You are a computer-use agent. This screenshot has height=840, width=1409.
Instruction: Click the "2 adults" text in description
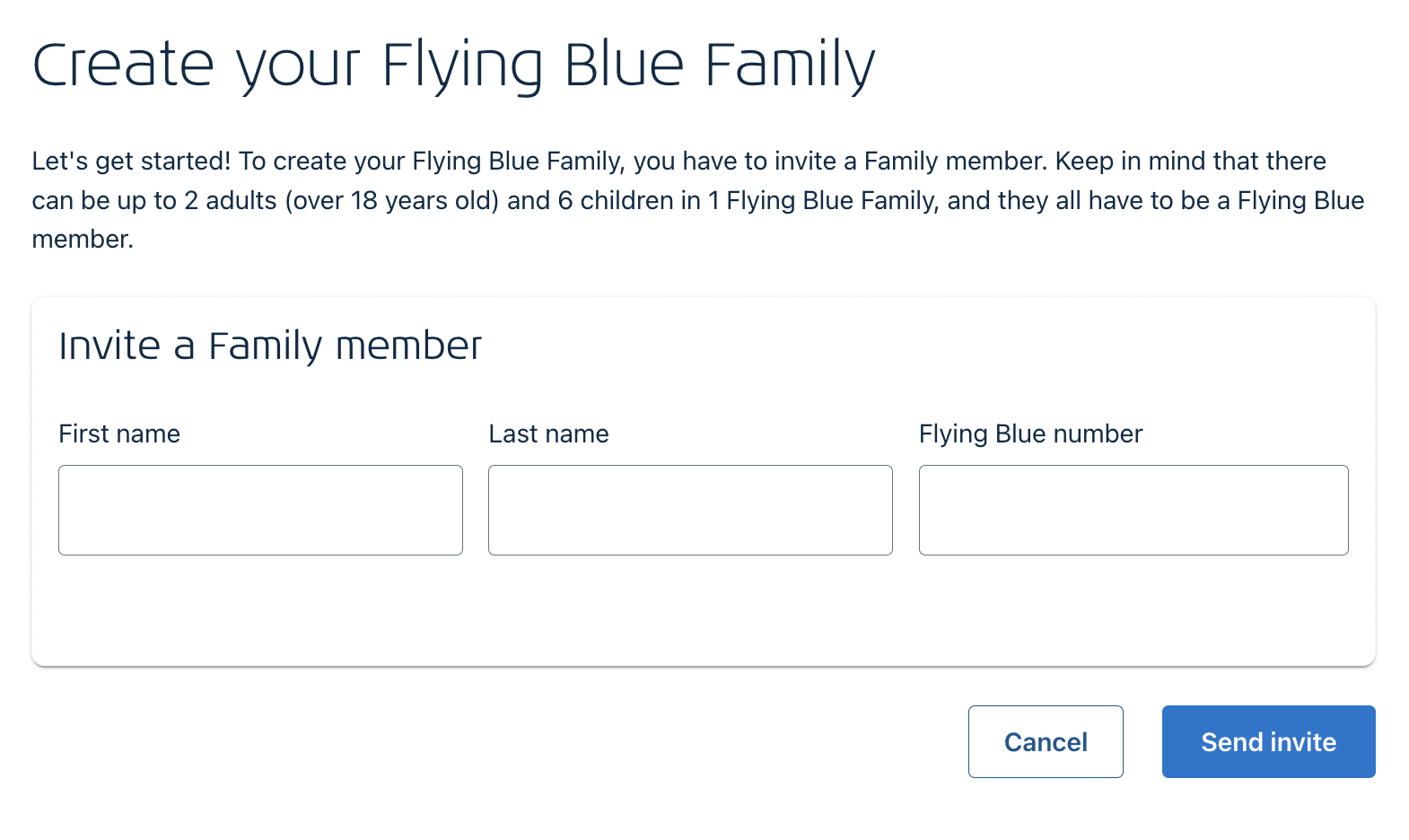231,200
